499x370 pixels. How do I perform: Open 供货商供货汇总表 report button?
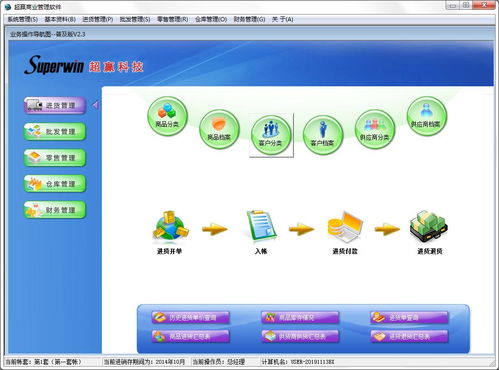tap(300, 336)
